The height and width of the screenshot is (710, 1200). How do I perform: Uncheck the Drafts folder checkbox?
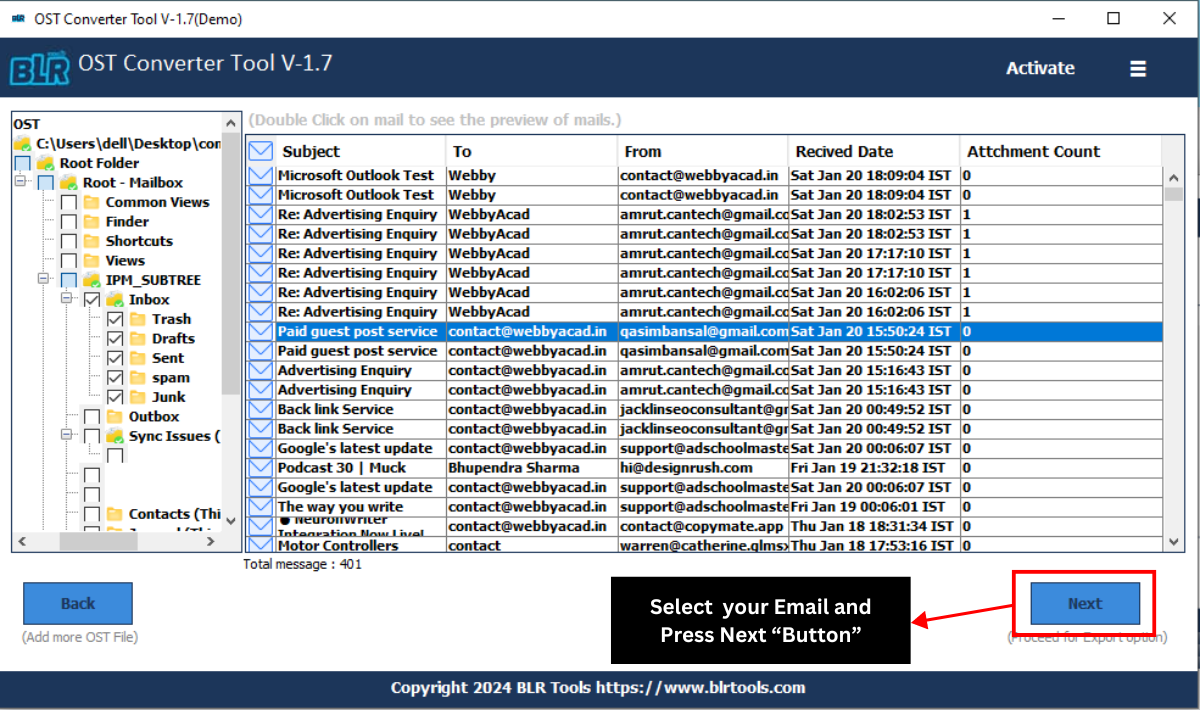113,338
